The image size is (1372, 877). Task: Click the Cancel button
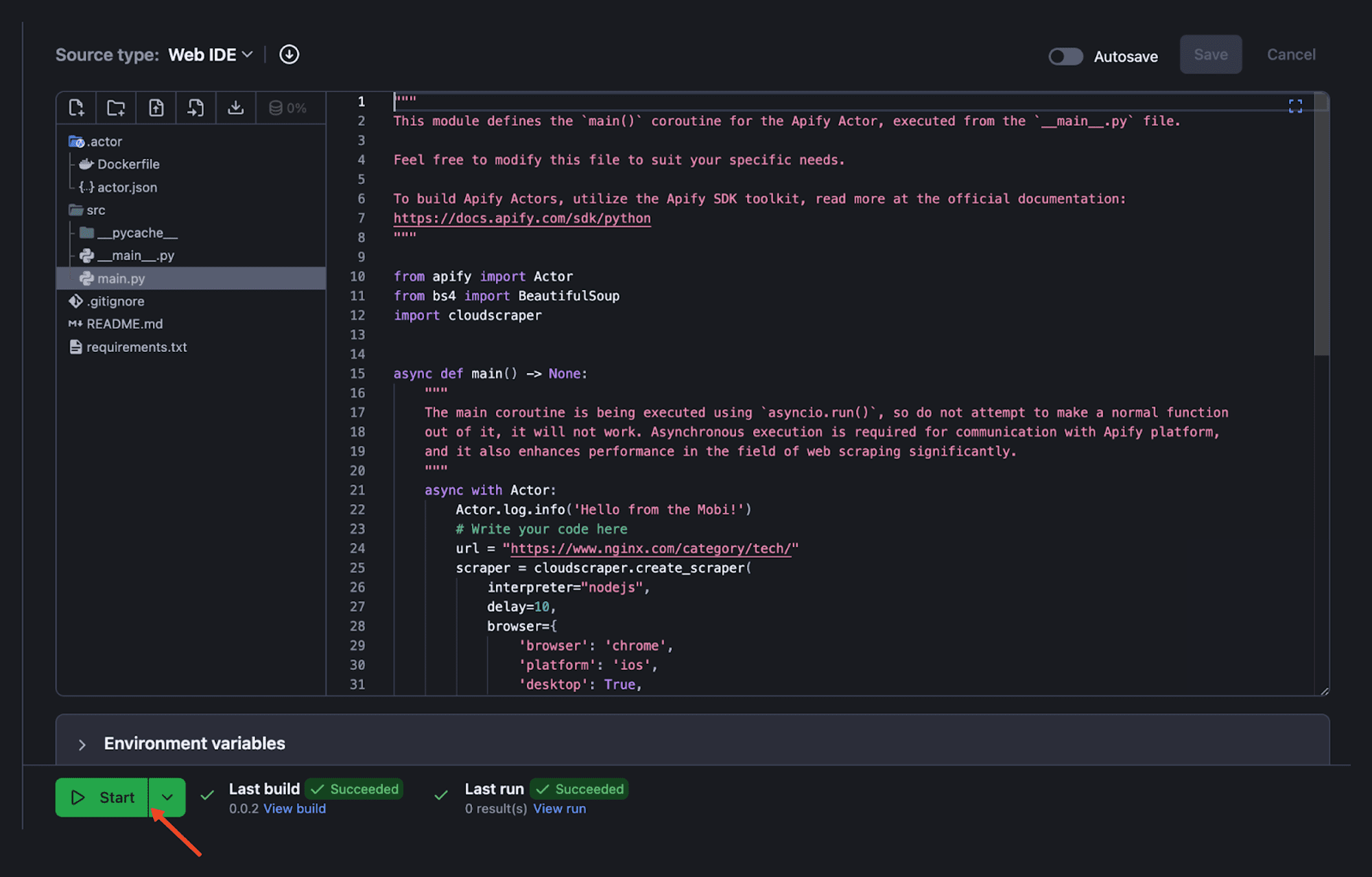[x=1291, y=54]
